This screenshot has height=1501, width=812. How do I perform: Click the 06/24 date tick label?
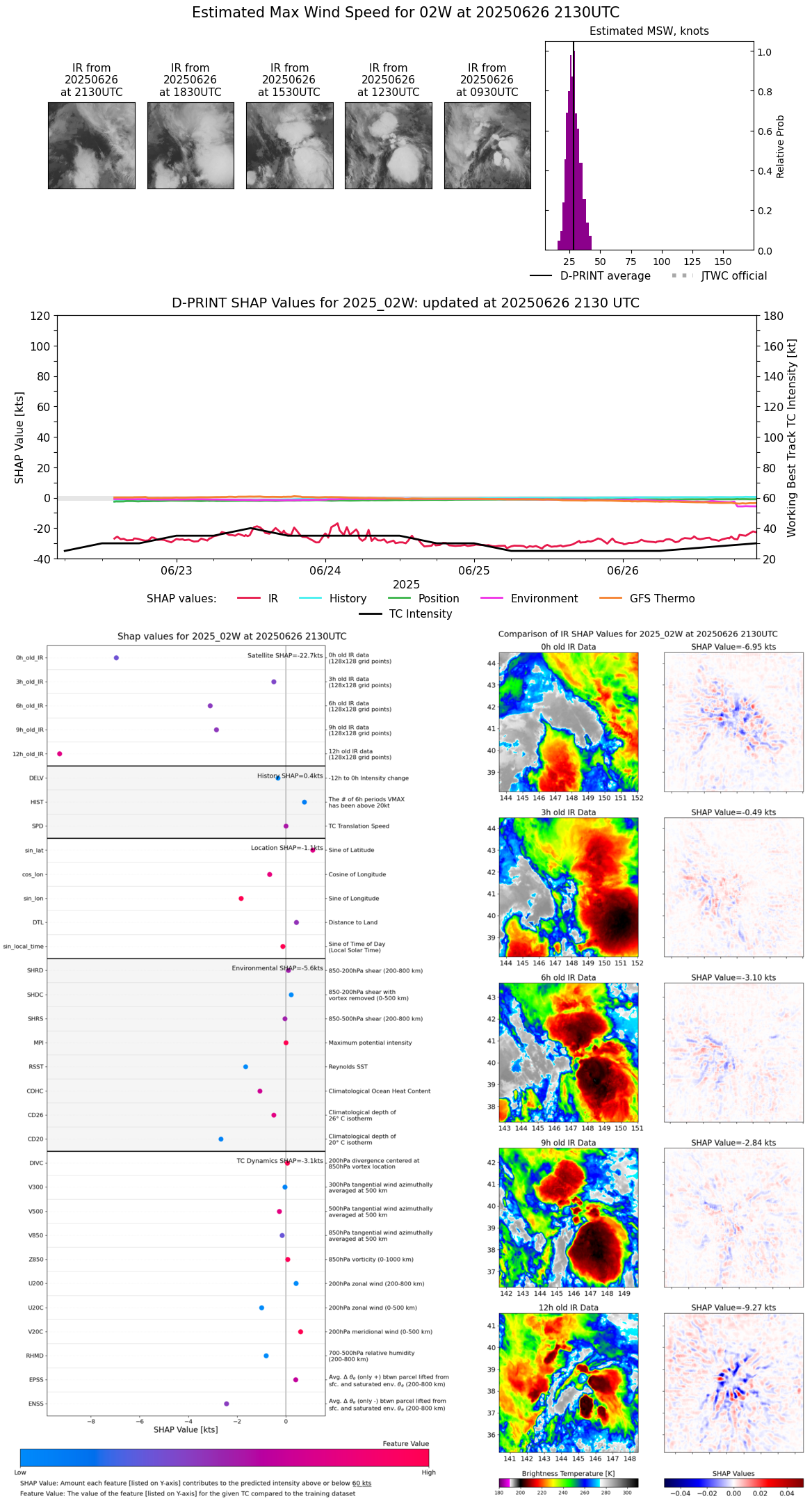pos(325,571)
